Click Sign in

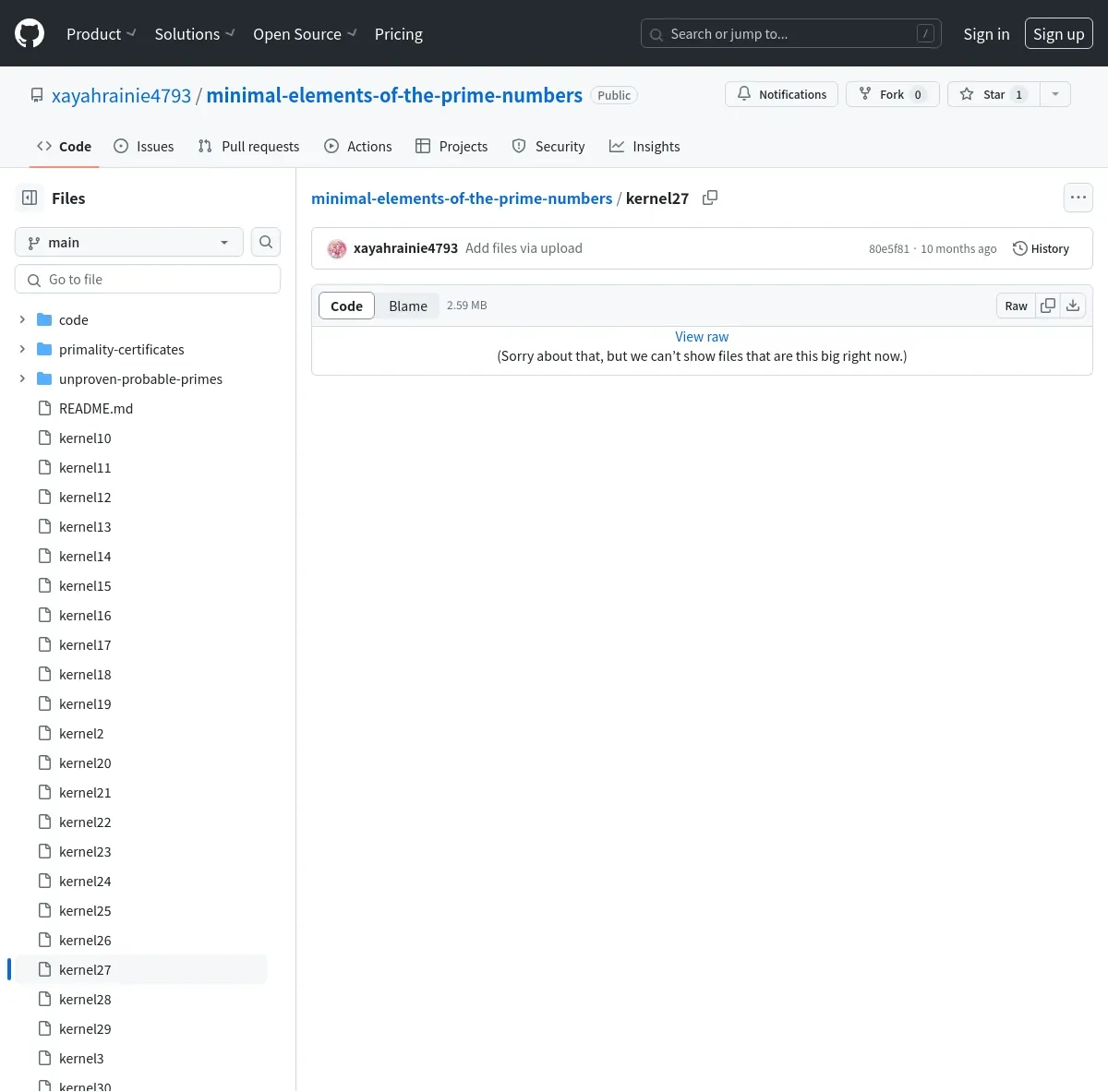click(x=986, y=34)
